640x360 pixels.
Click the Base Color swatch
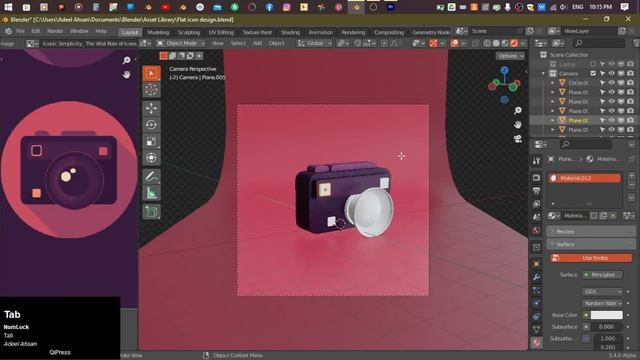click(607, 315)
